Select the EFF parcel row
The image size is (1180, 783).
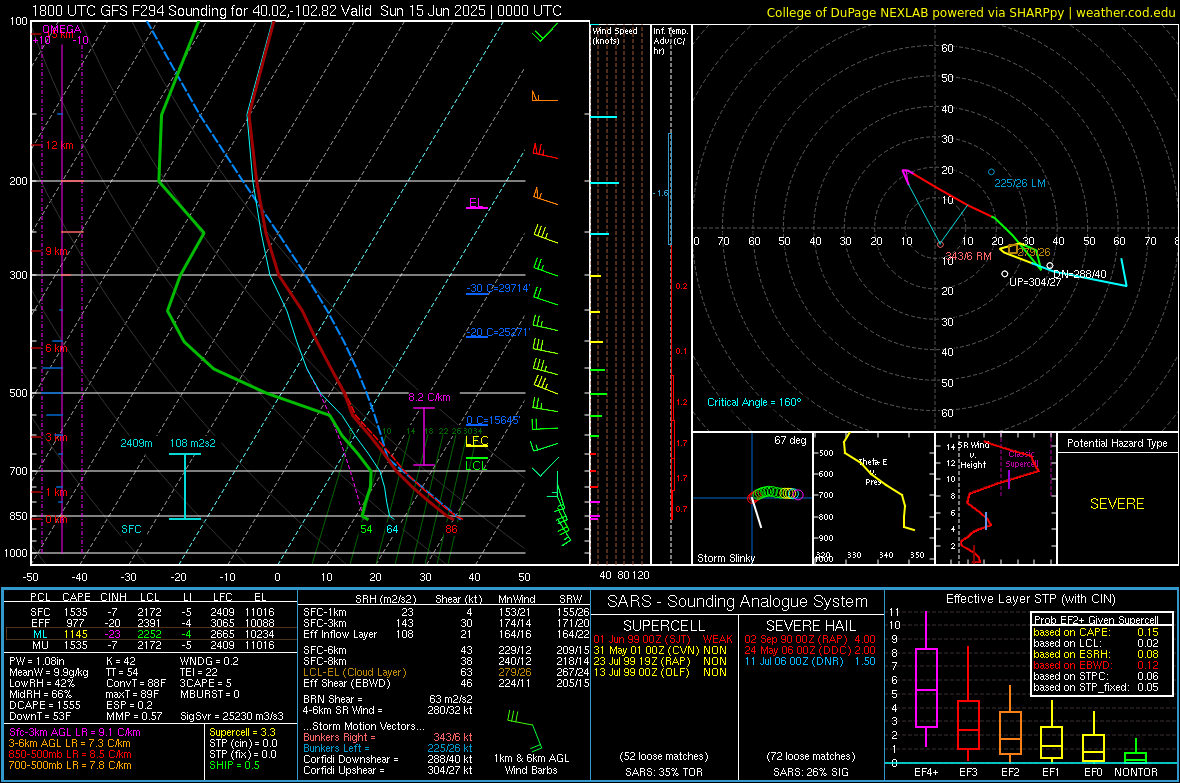pyautogui.click(x=151, y=623)
